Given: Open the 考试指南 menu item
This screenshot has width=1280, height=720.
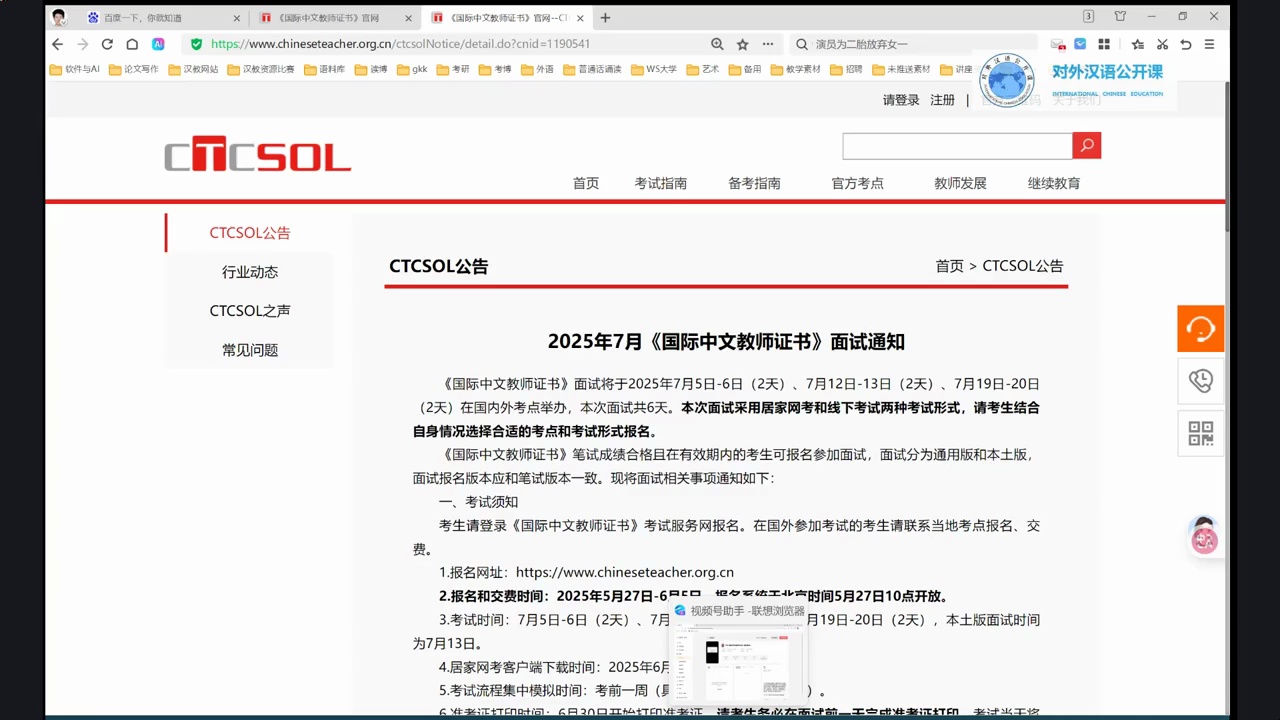Looking at the screenshot, I should coord(661,183).
